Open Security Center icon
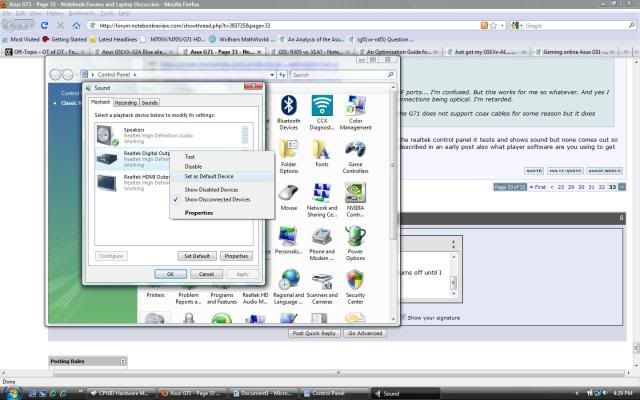The height and width of the screenshot is (400, 640). coord(356,287)
